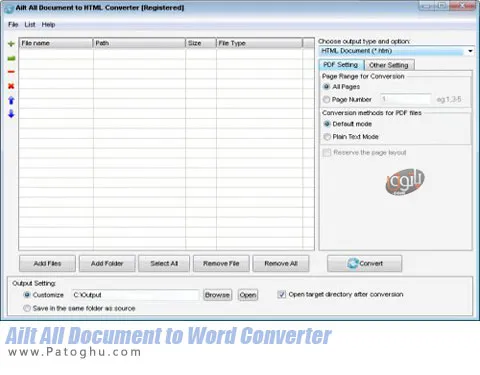Click the blue move-down arrow icon

point(11,114)
